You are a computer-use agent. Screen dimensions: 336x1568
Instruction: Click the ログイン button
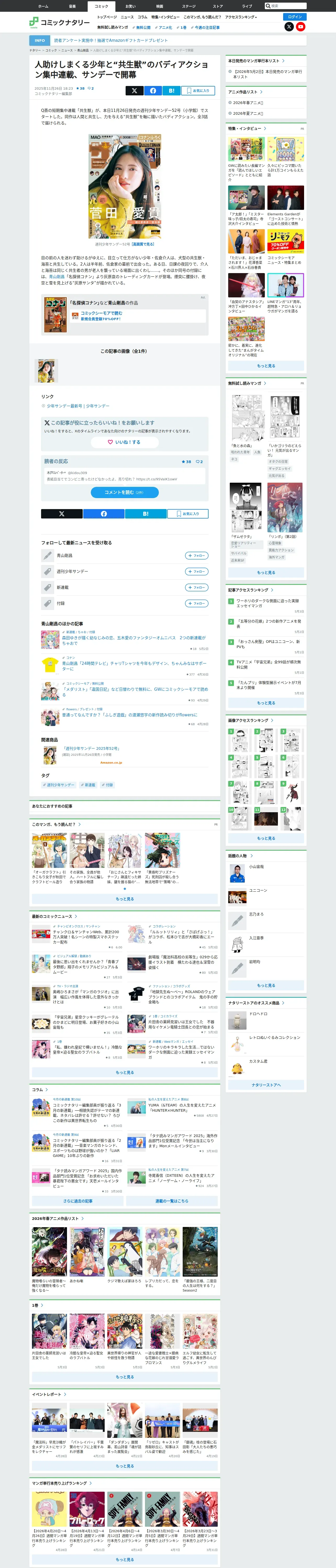pos(295,17)
